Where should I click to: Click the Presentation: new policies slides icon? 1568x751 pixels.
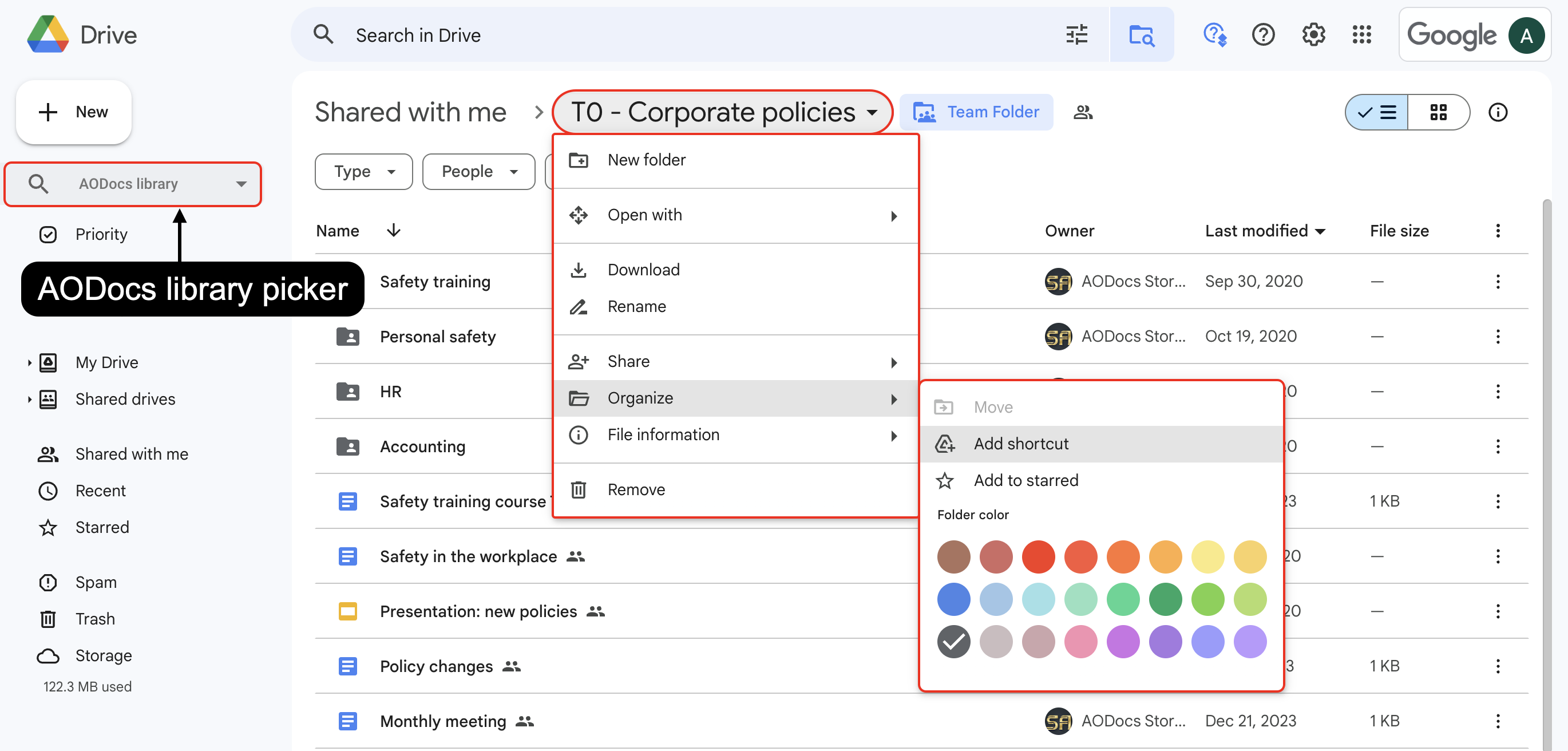(x=347, y=611)
